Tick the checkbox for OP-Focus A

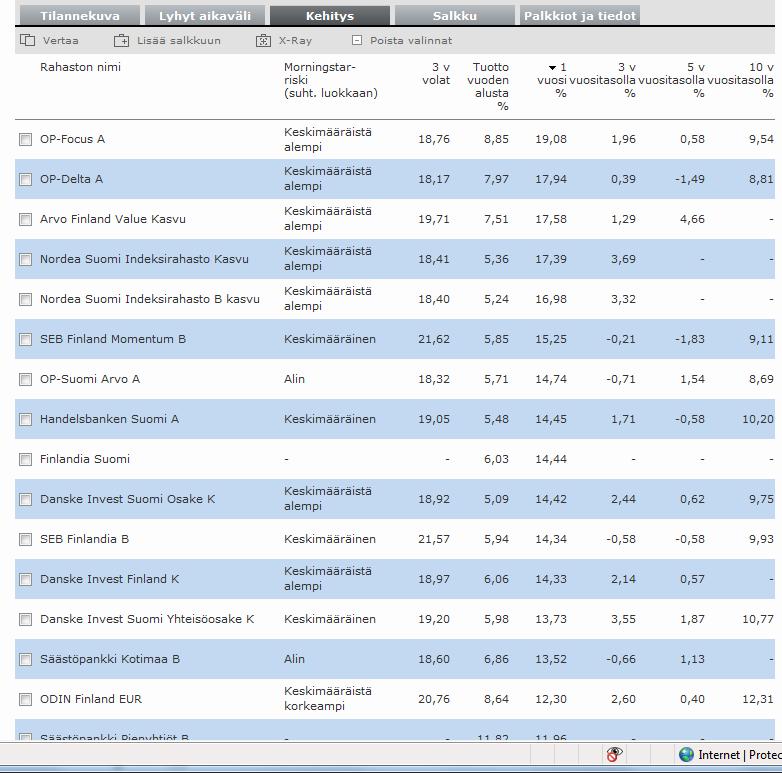point(25,139)
